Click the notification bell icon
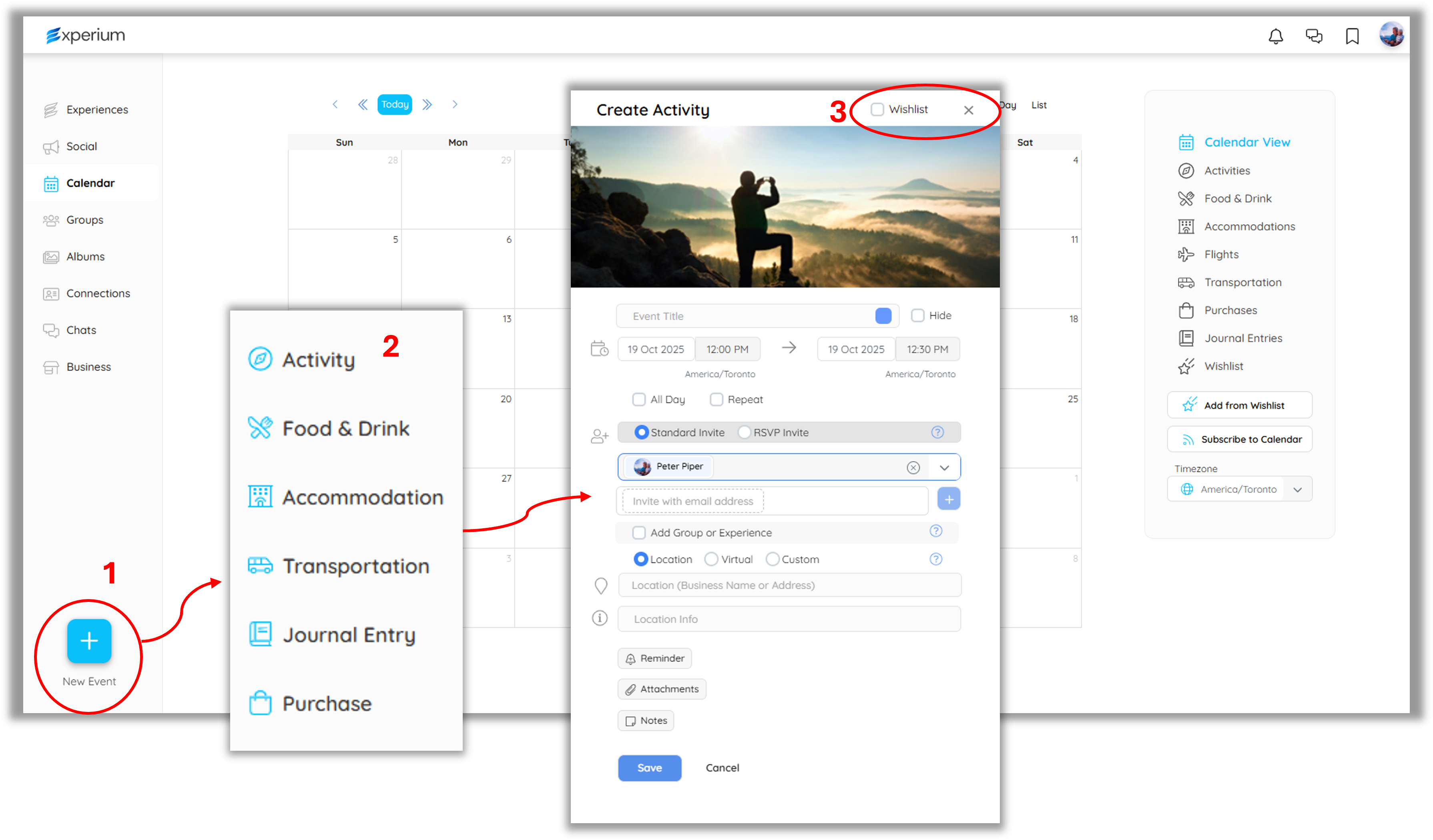1433x840 pixels. coord(1275,36)
